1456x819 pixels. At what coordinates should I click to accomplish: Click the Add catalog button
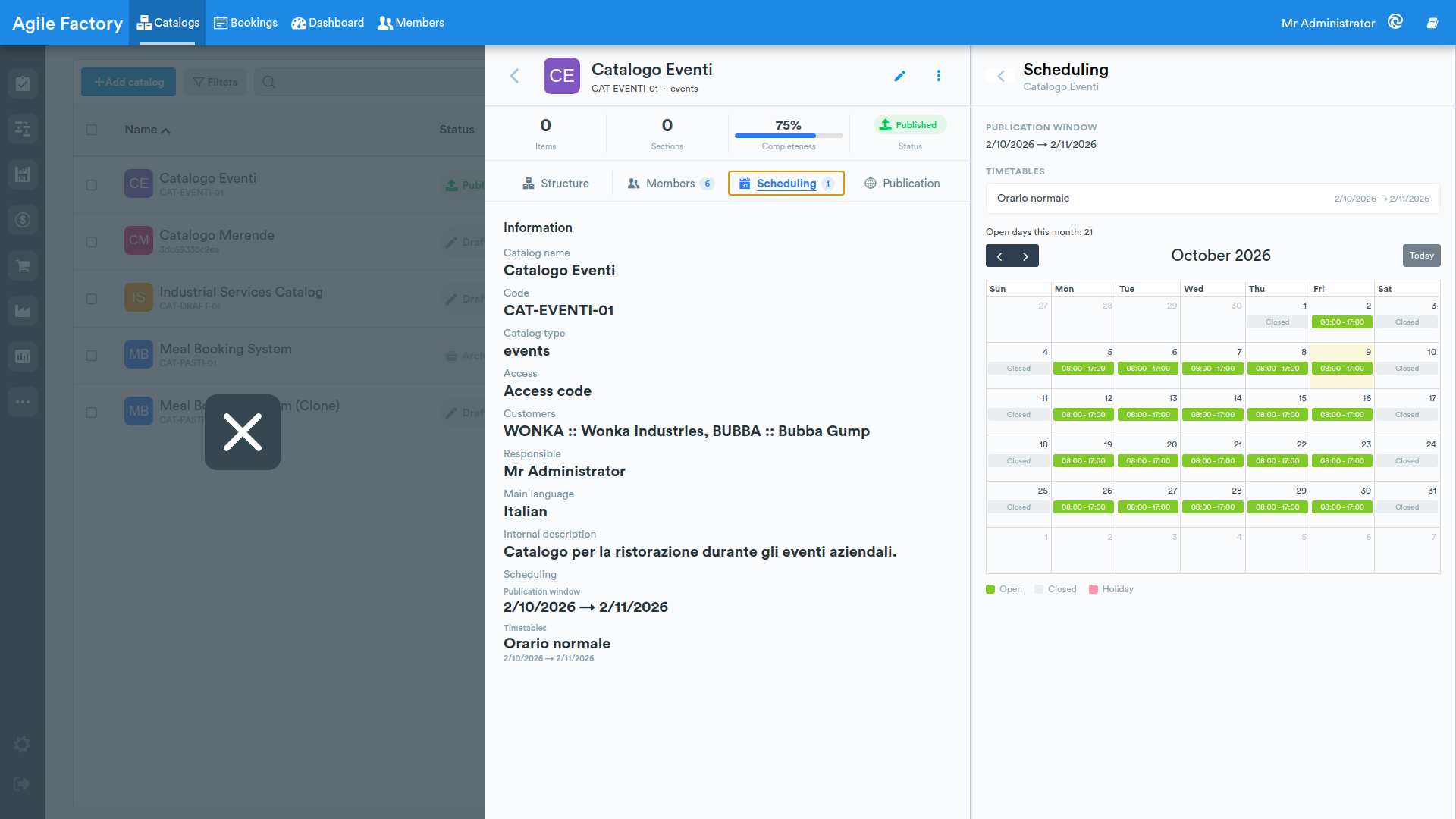click(x=128, y=82)
